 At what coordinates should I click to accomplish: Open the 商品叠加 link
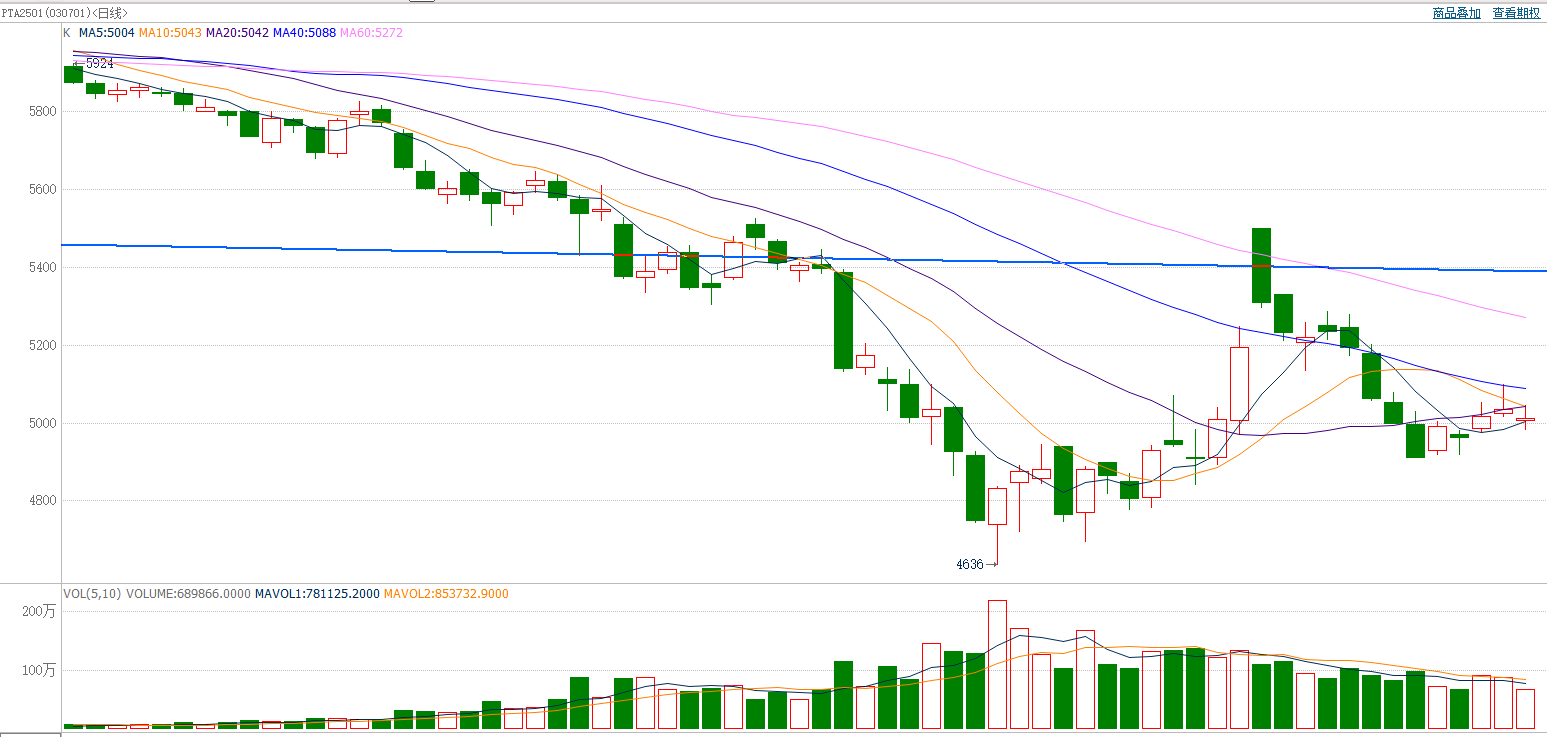1456,13
